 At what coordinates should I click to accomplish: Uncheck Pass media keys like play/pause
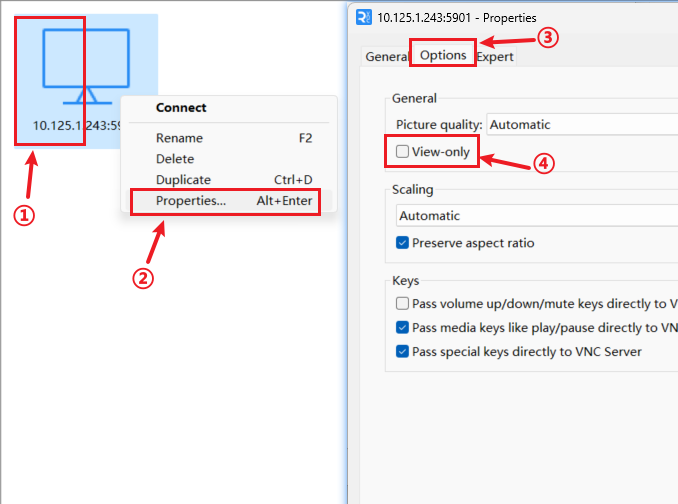click(402, 327)
